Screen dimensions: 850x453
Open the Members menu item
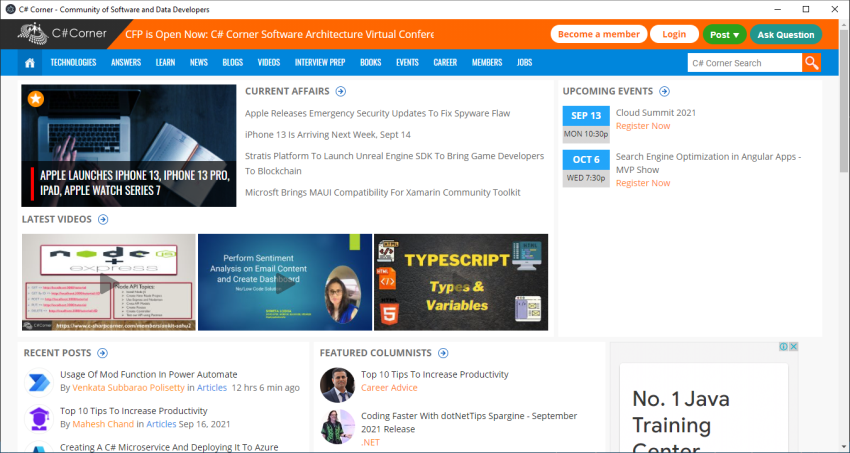[487, 63]
